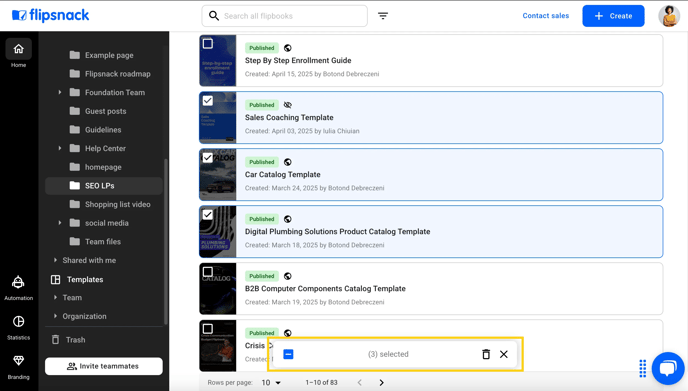Focus the Search all flipbooks field
Viewport: 688px width, 391px height.
click(284, 16)
